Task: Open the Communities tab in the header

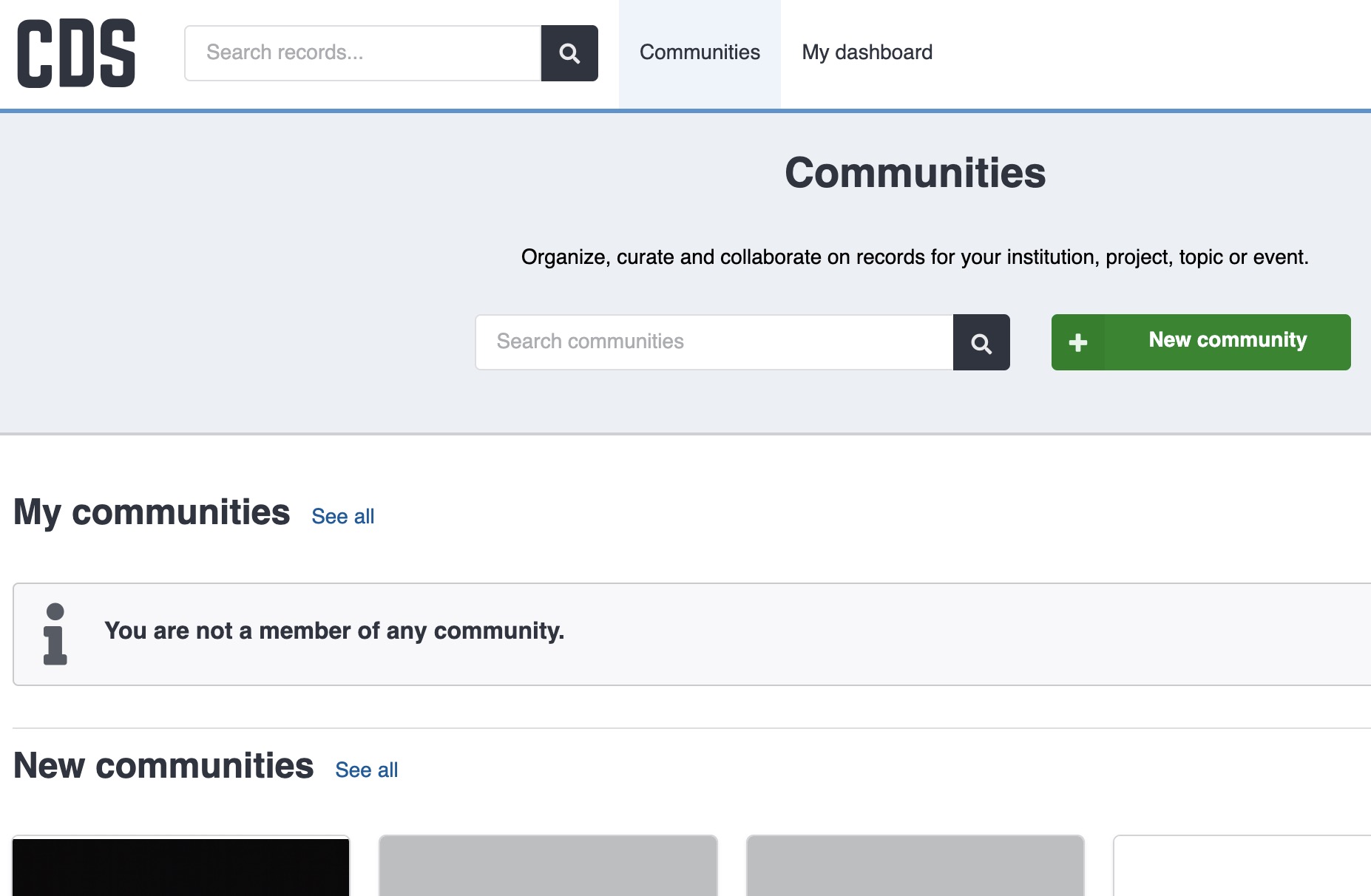Action: [700, 53]
